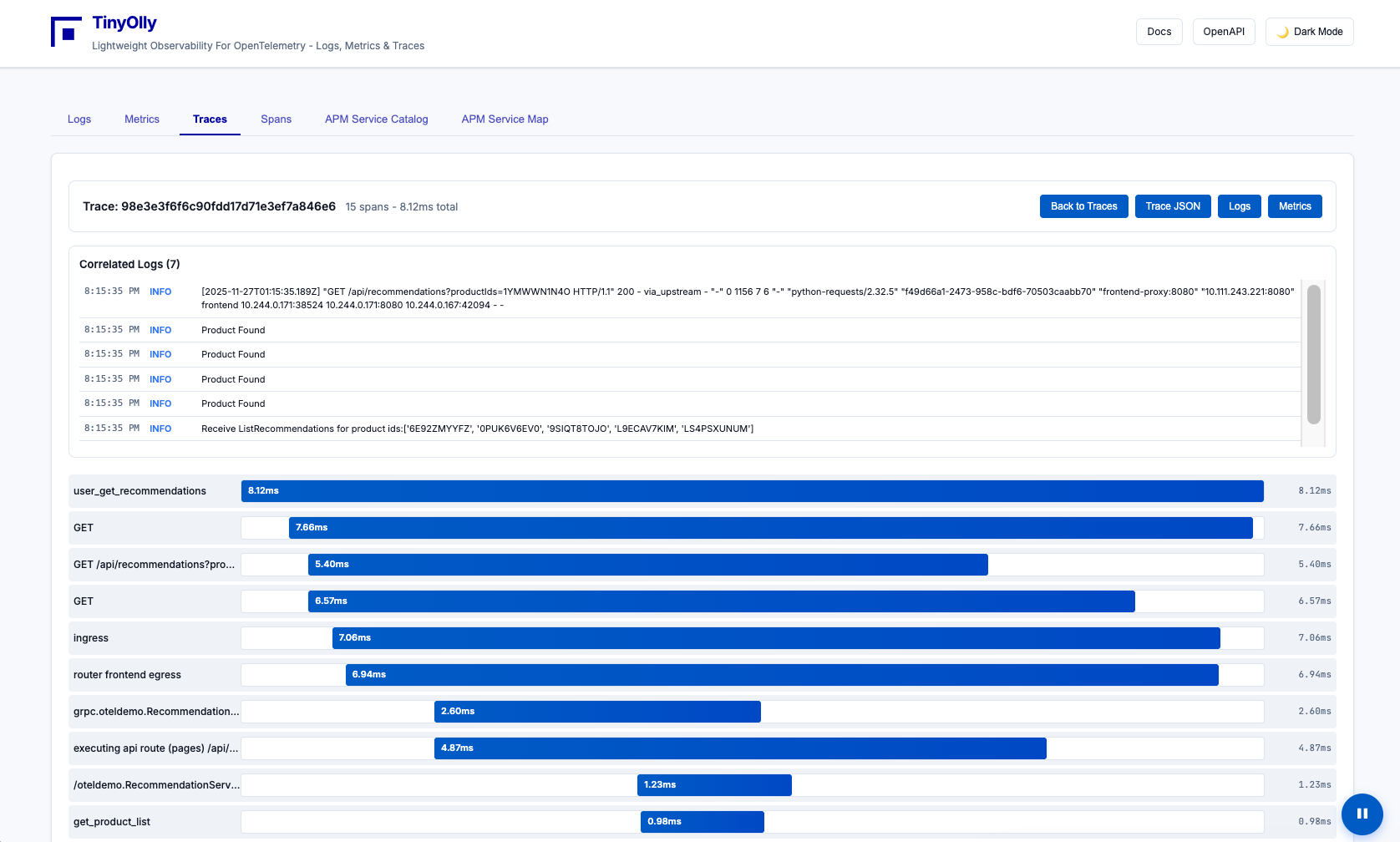The height and width of the screenshot is (842, 1400).
Task: Click the blue Logs button in trace header
Action: [x=1239, y=206]
